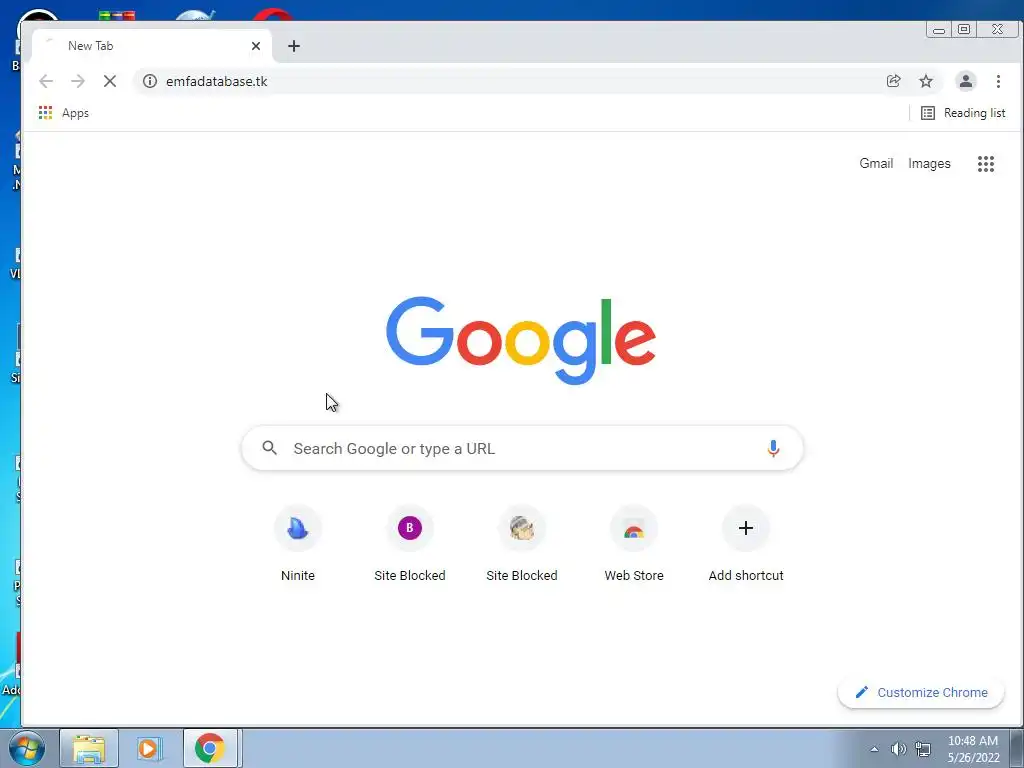Open a new tab with the plus button
Screen dimensions: 1024x768
pos(294,46)
